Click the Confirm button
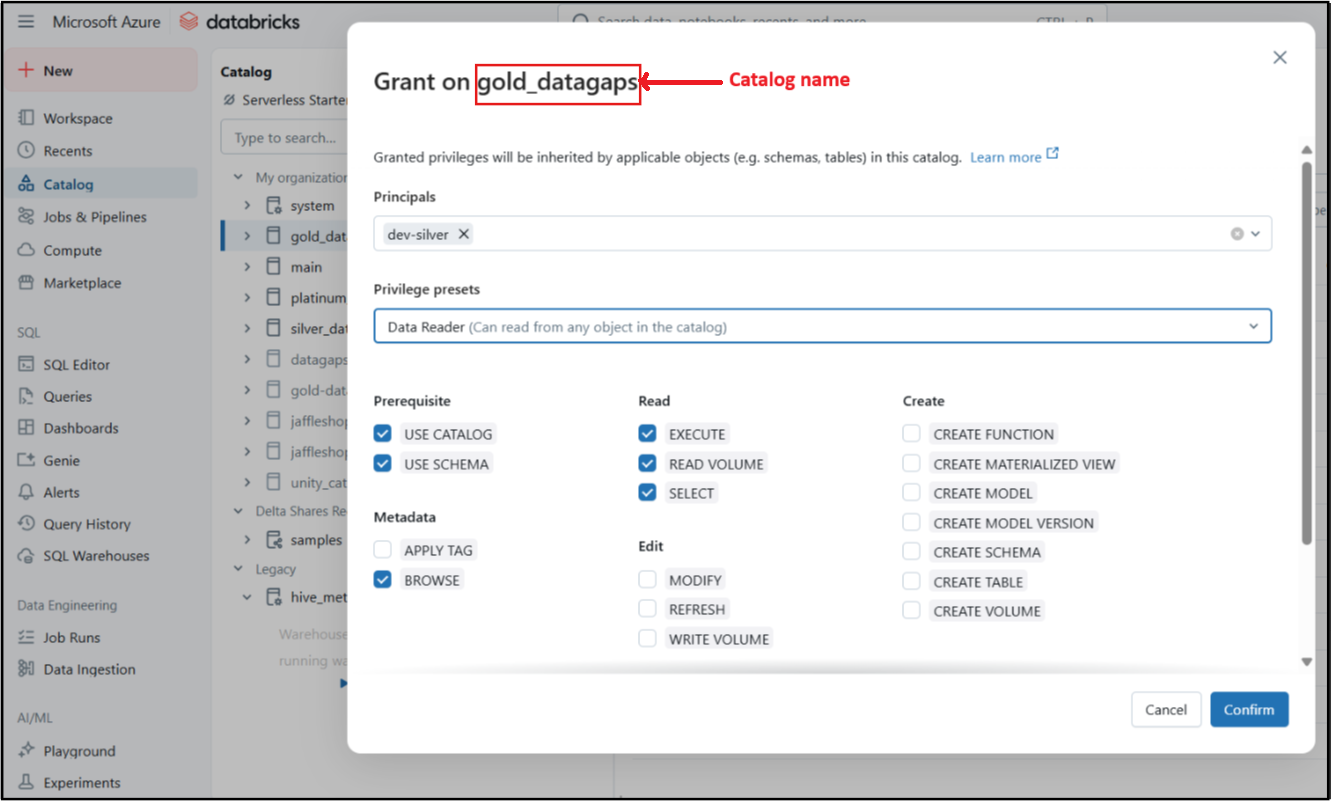1331x801 pixels. [x=1248, y=710]
